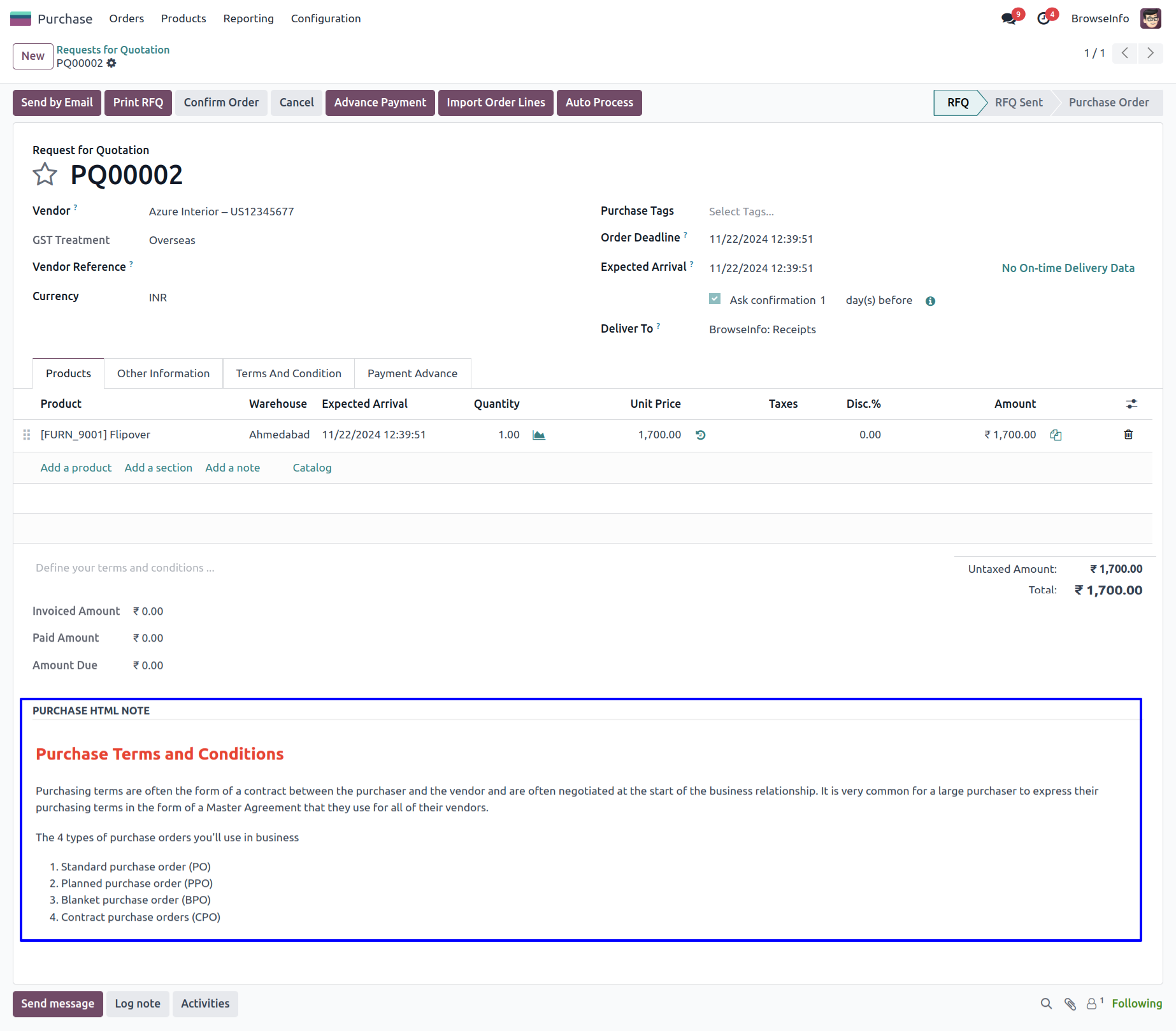Open the Catalog link
Viewport: 1176px width, 1031px height.
pos(312,468)
